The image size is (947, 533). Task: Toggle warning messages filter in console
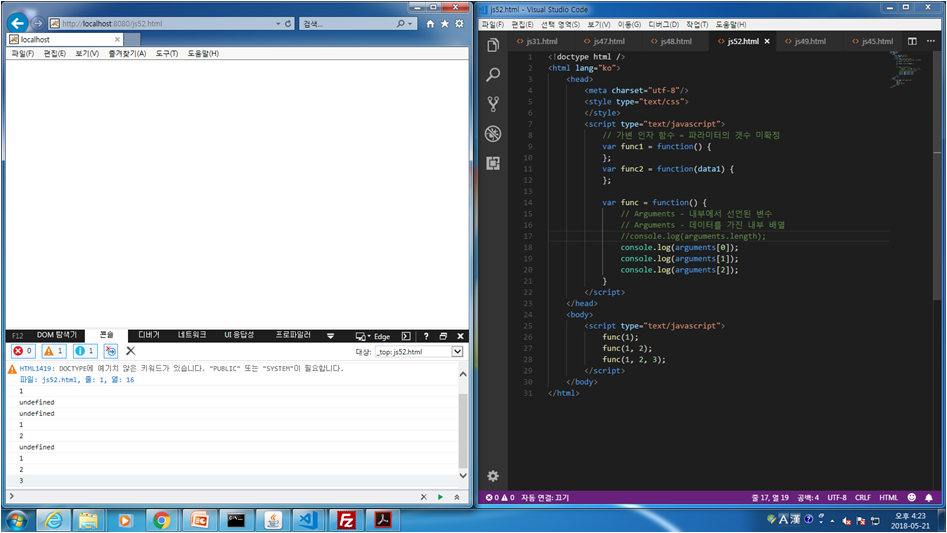54,351
